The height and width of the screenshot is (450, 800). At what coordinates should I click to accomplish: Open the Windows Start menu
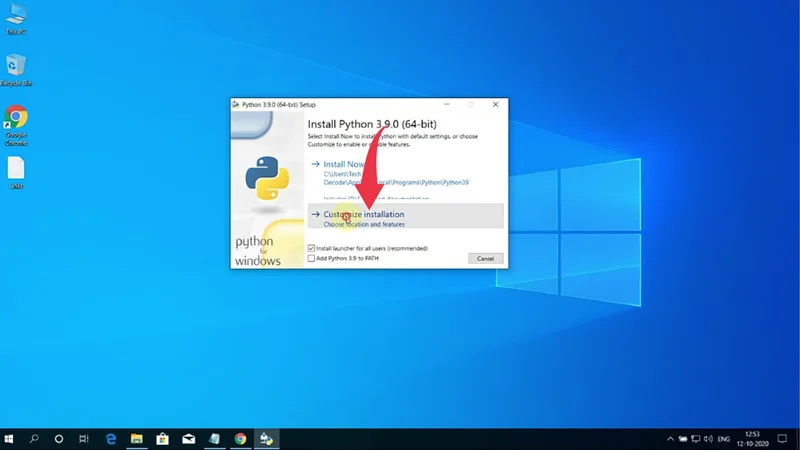(9, 439)
